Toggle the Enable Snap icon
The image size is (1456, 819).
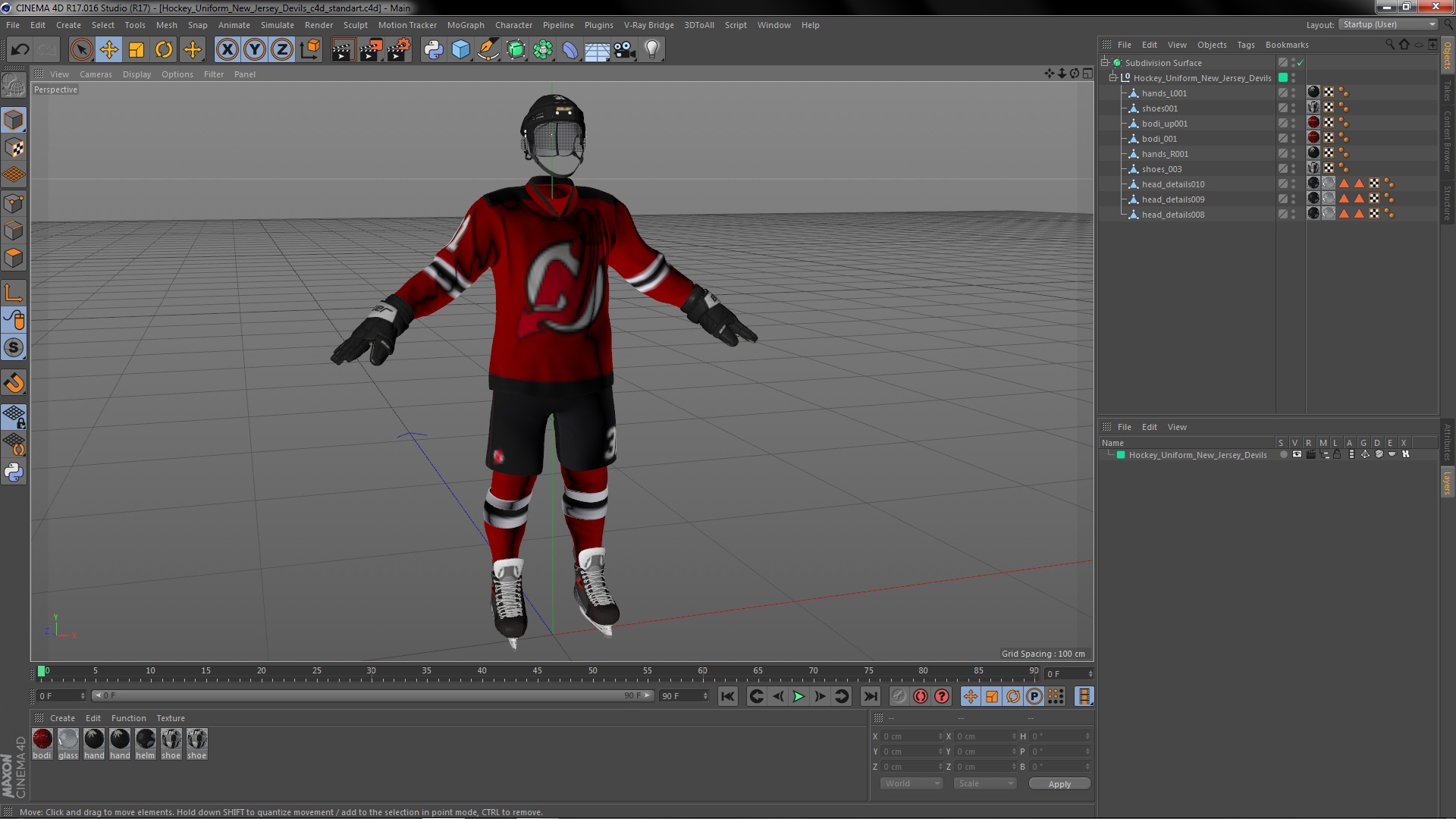(x=14, y=347)
